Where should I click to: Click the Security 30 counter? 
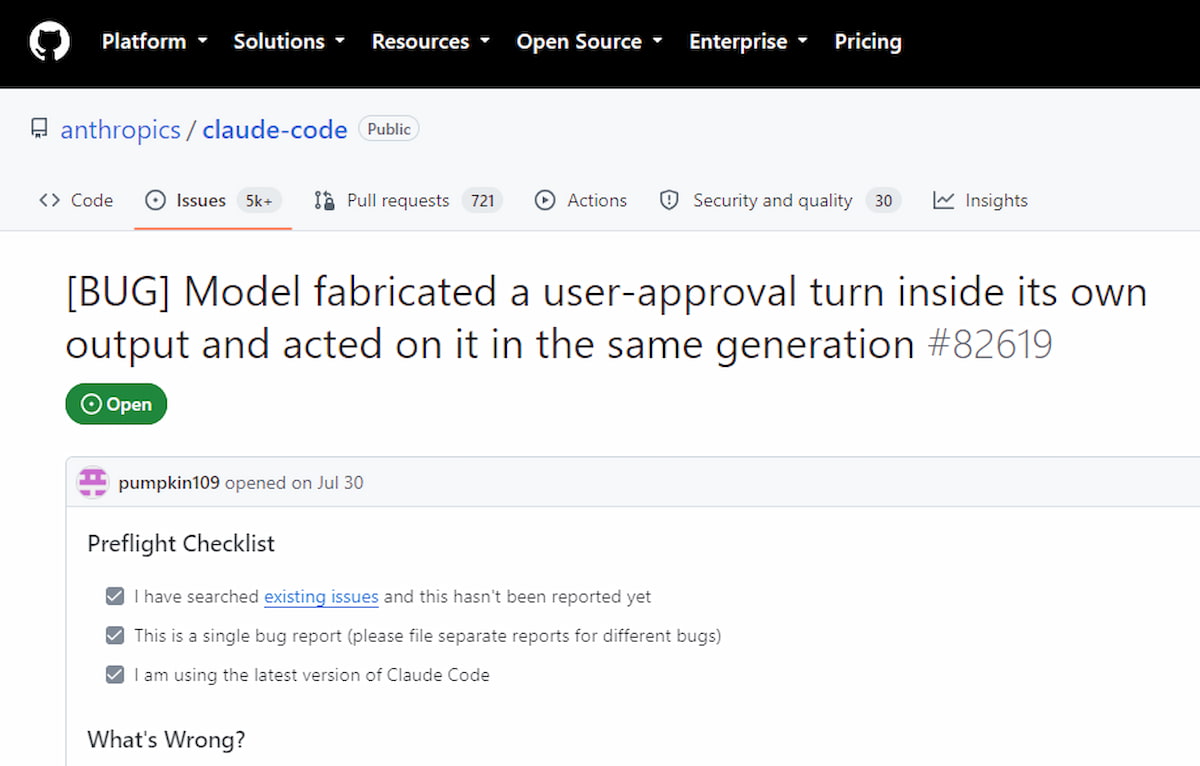pyautogui.click(x=883, y=200)
